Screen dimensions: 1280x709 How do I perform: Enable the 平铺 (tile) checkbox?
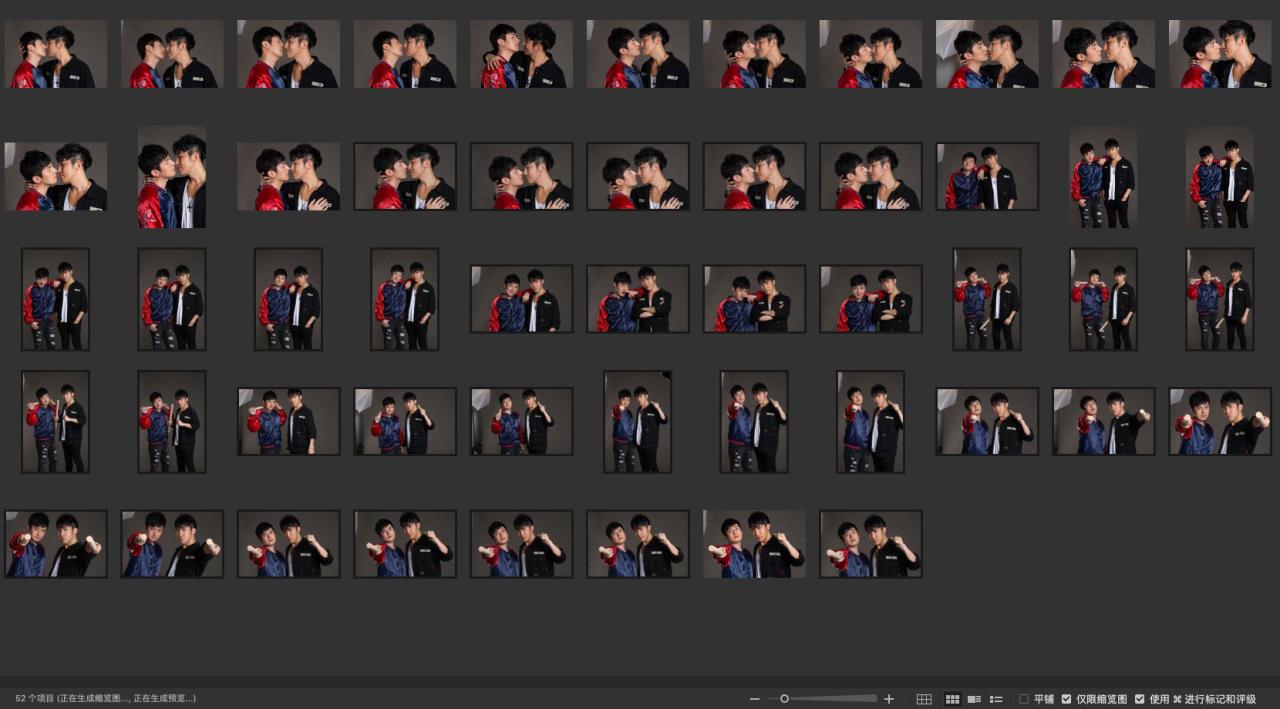point(1024,699)
